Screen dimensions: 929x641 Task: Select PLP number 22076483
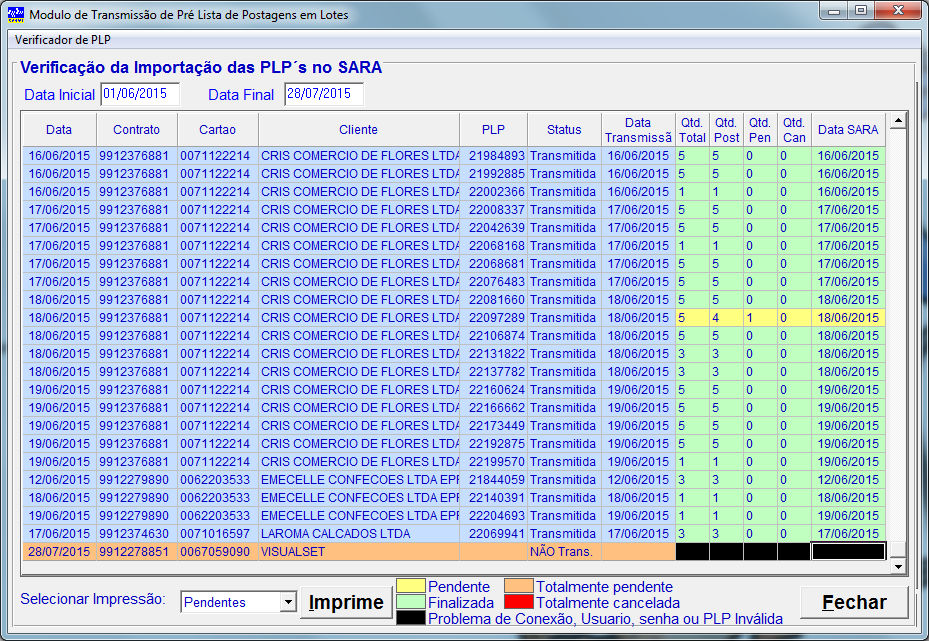(x=496, y=281)
